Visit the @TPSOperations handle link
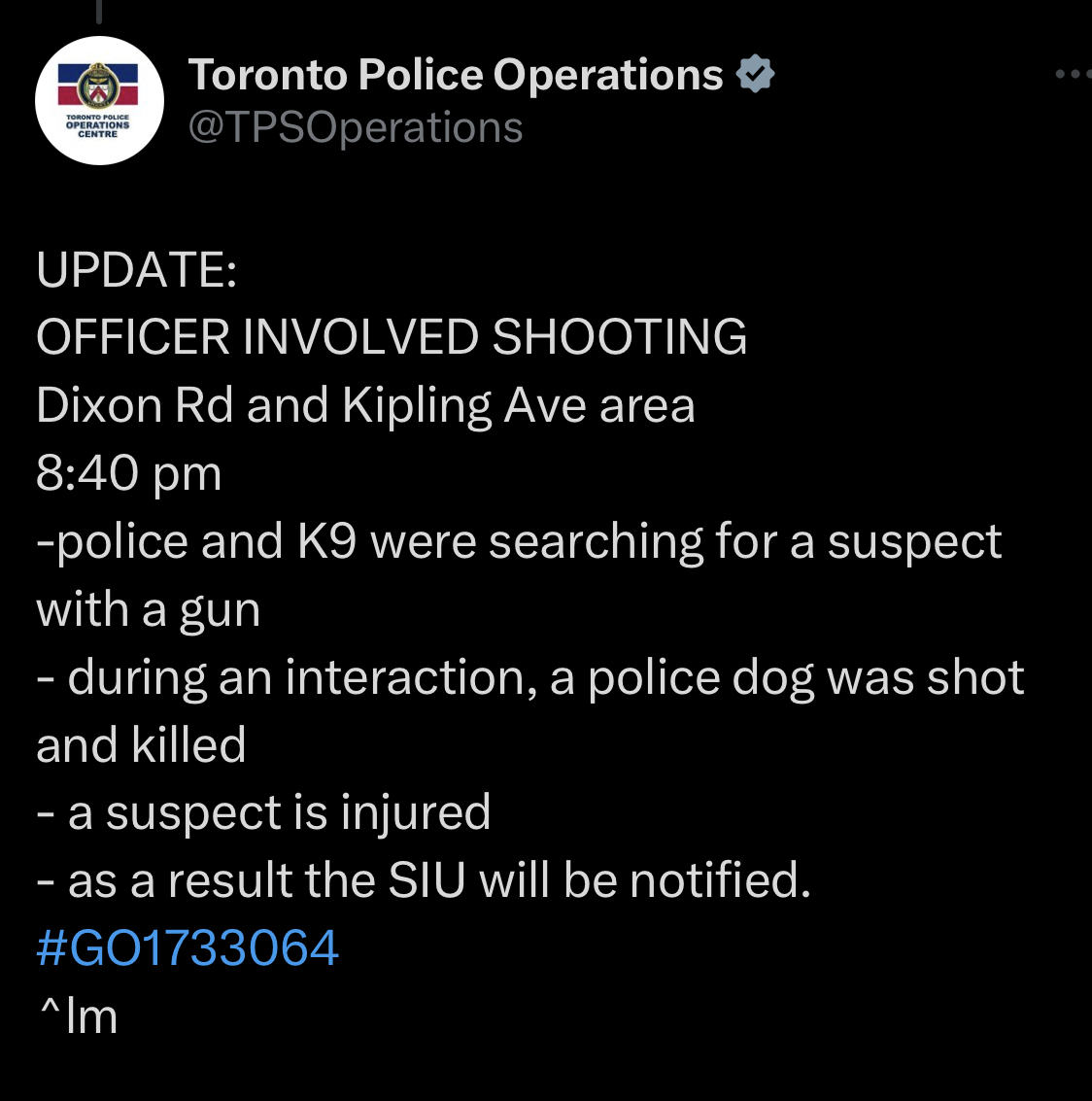 point(356,128)
